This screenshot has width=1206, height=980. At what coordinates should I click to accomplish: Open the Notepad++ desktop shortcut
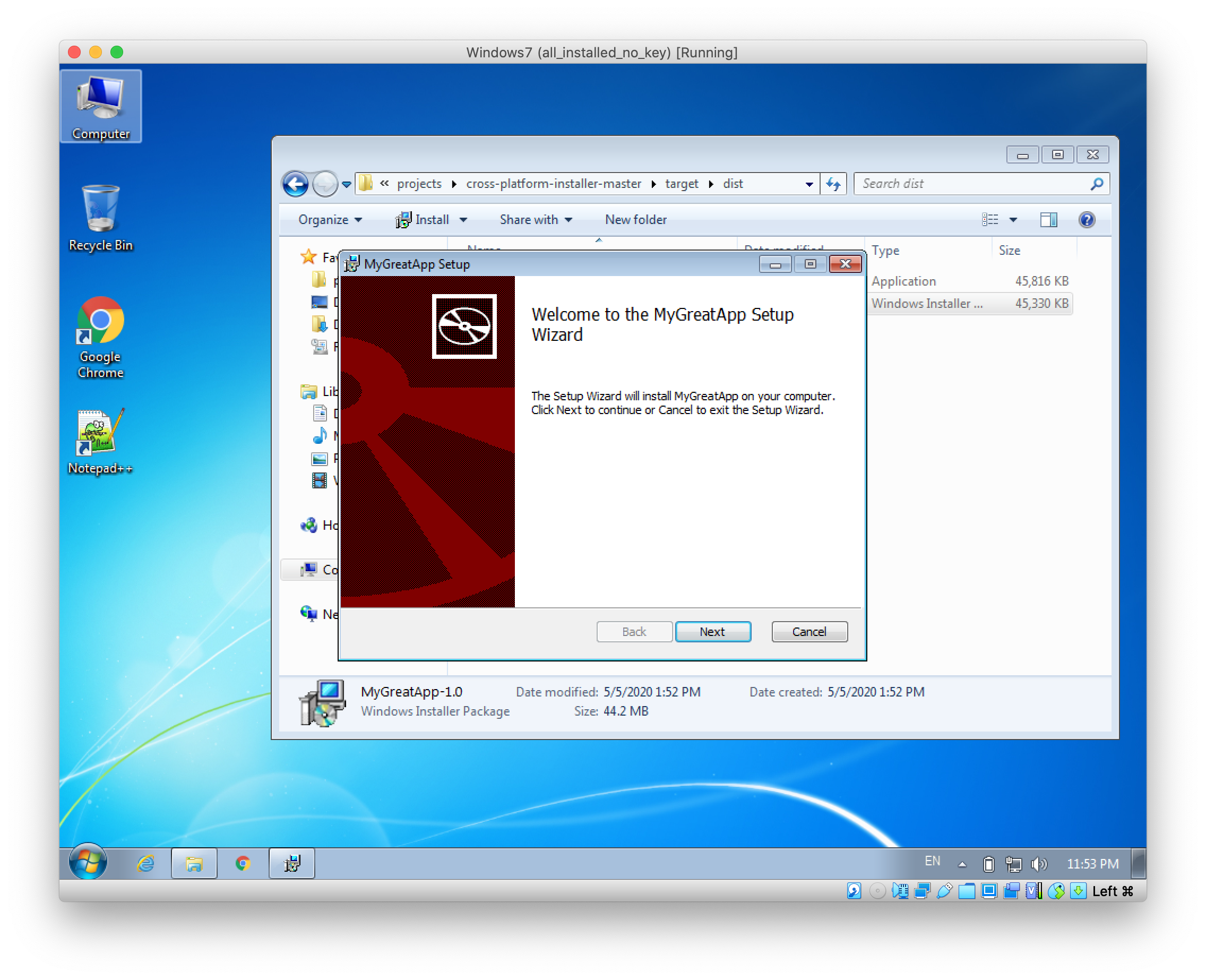pyautogui.click(x=100, y=441)
